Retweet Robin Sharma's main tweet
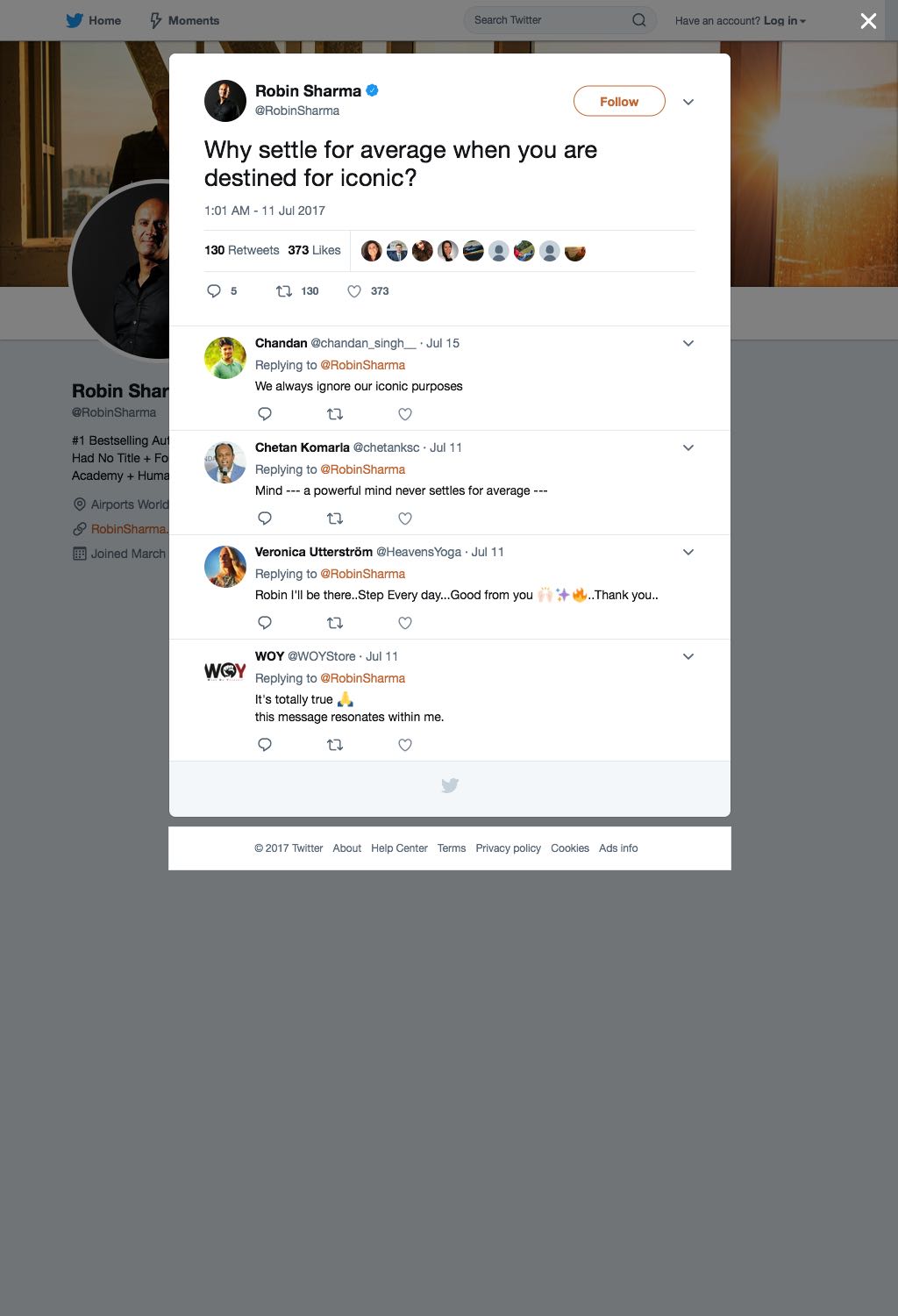The image size is (898, 1316). coord(284,291)
